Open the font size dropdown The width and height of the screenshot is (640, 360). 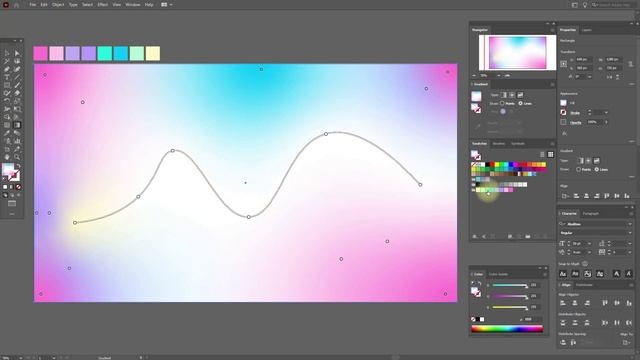[x=589, y=243]
